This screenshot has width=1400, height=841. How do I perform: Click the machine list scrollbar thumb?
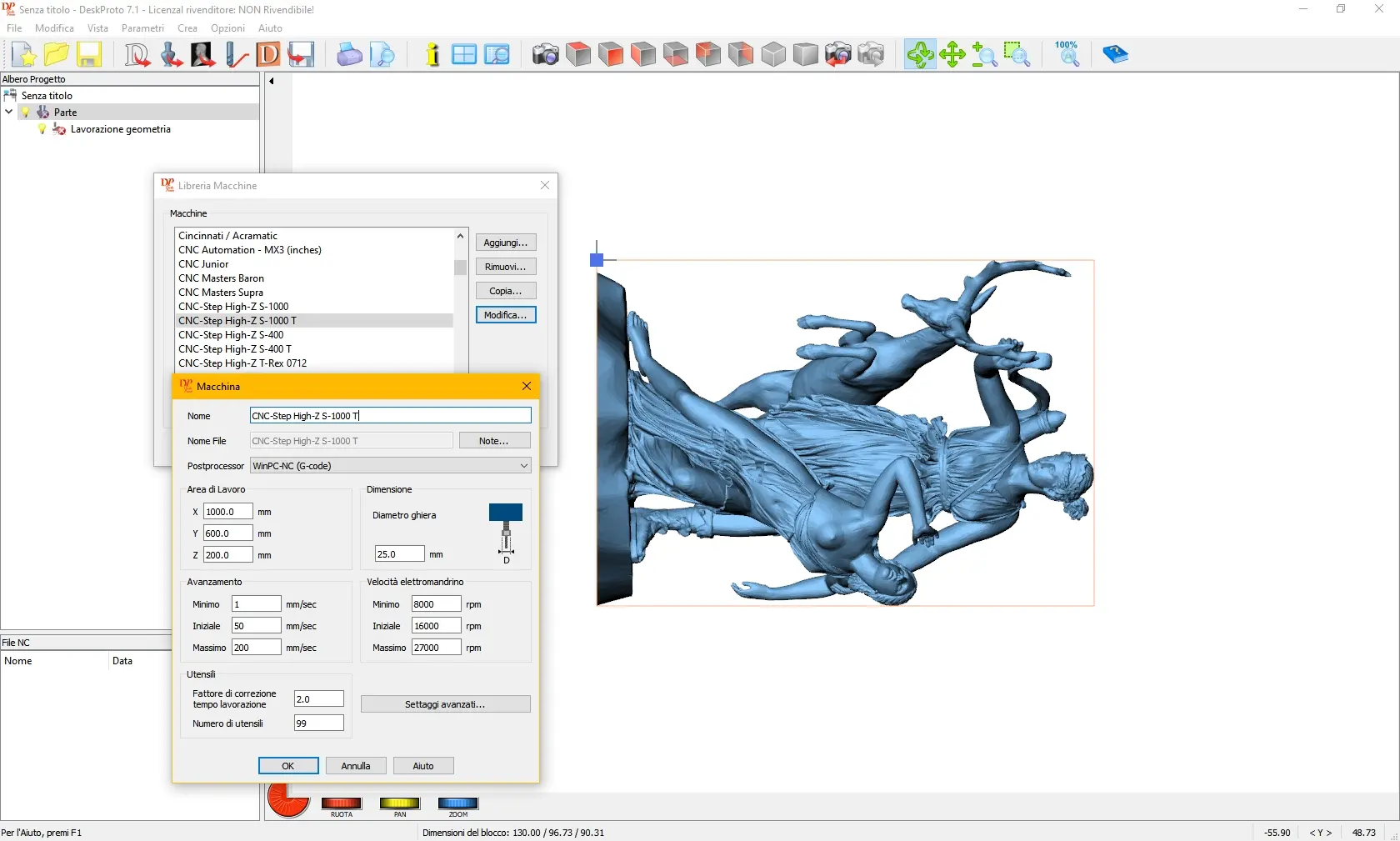click(x=460, y=267)
